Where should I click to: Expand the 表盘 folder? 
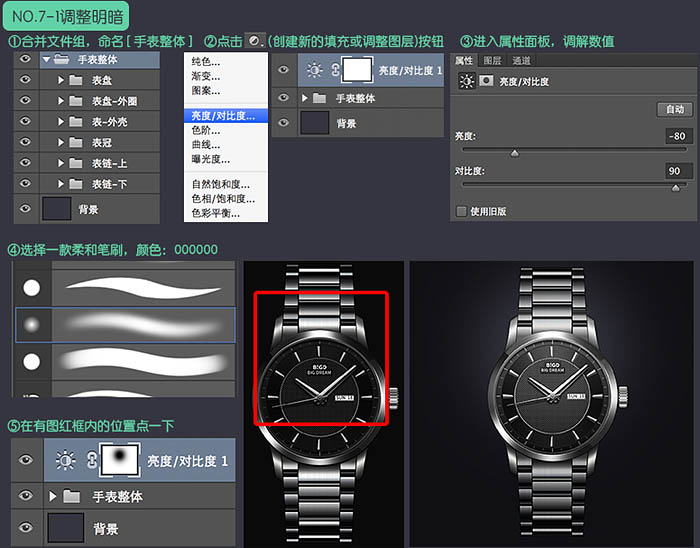point(61,80)
